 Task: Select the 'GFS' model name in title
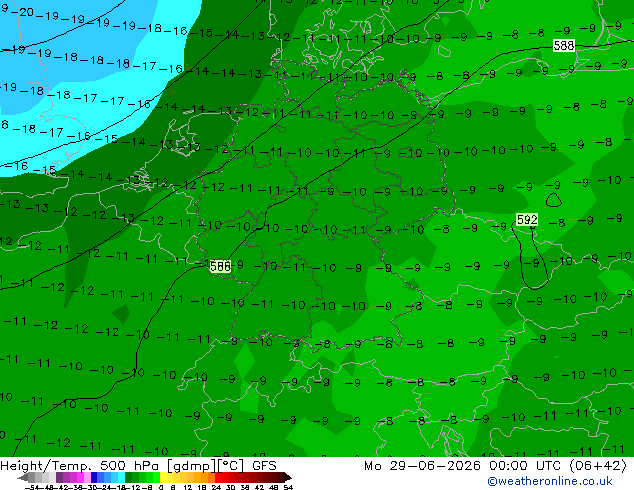(264, 466)
